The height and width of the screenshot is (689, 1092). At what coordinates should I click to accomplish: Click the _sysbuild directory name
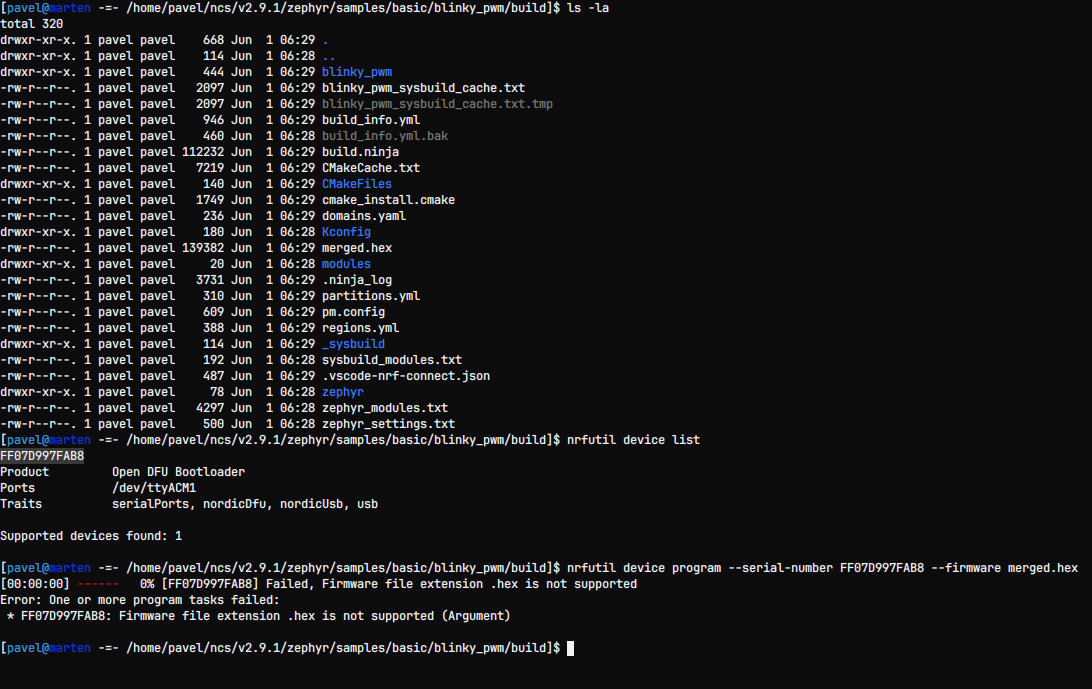point(353,344)
